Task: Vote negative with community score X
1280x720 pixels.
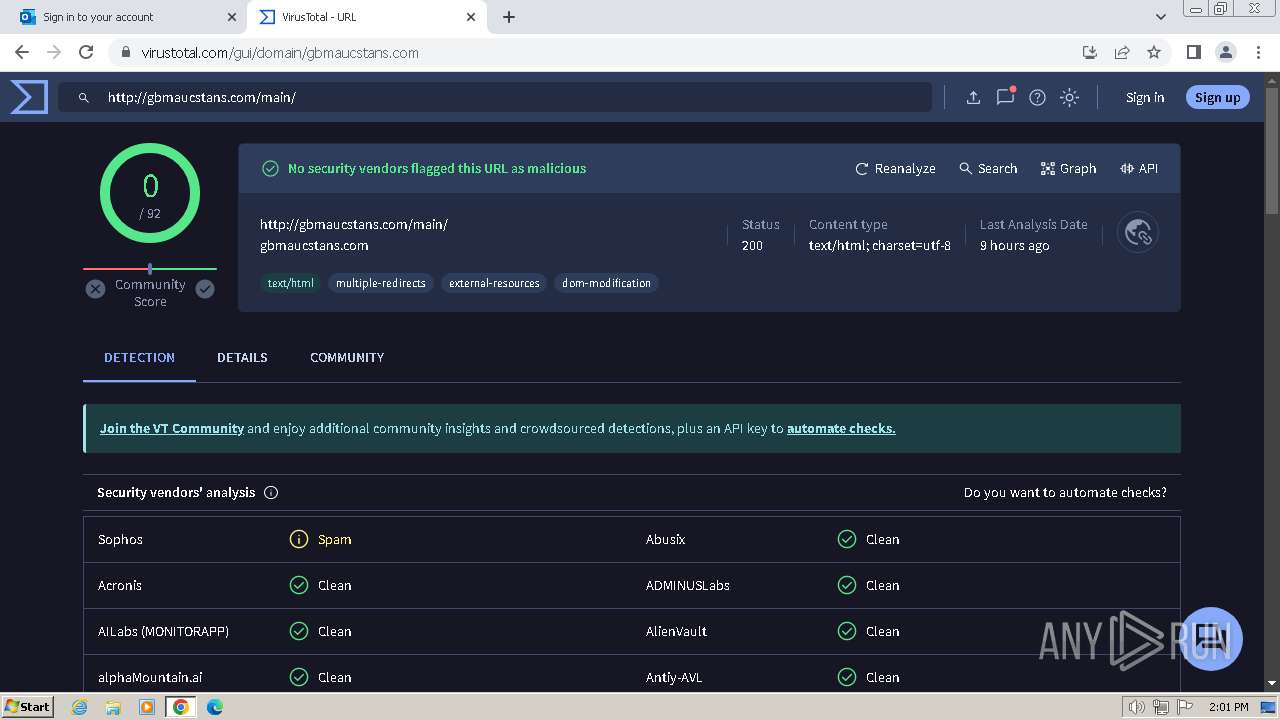Action: click(x=95, y=289)
